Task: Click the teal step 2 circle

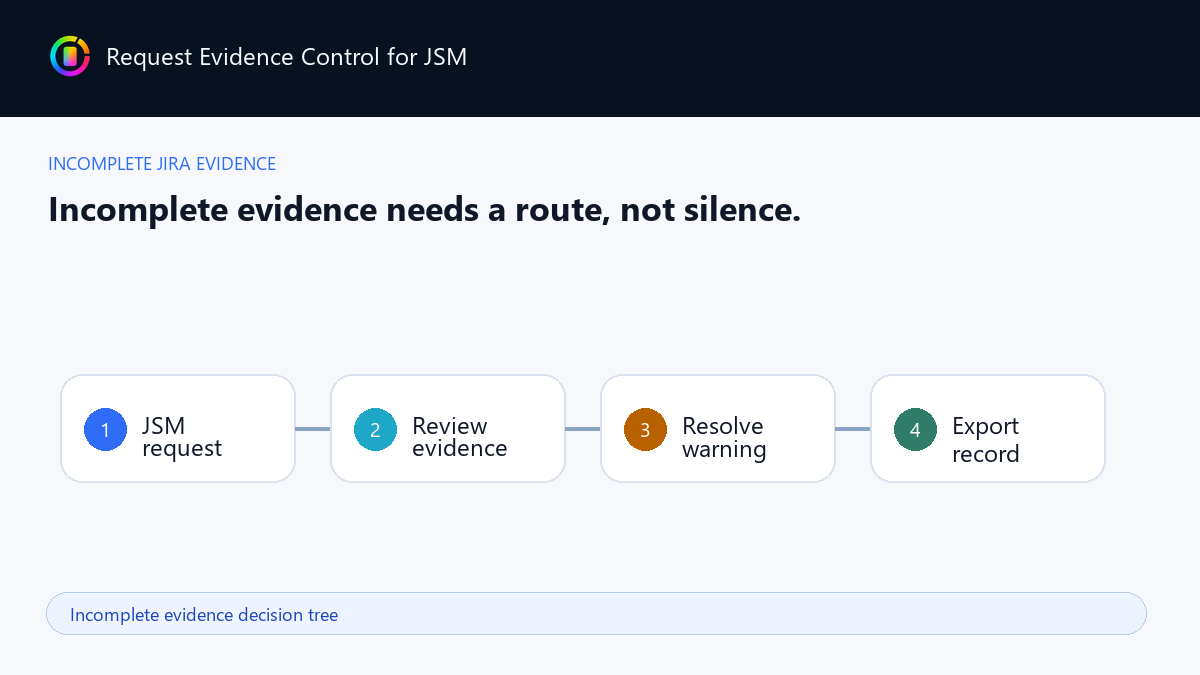Action: click(x=375, y=430)
